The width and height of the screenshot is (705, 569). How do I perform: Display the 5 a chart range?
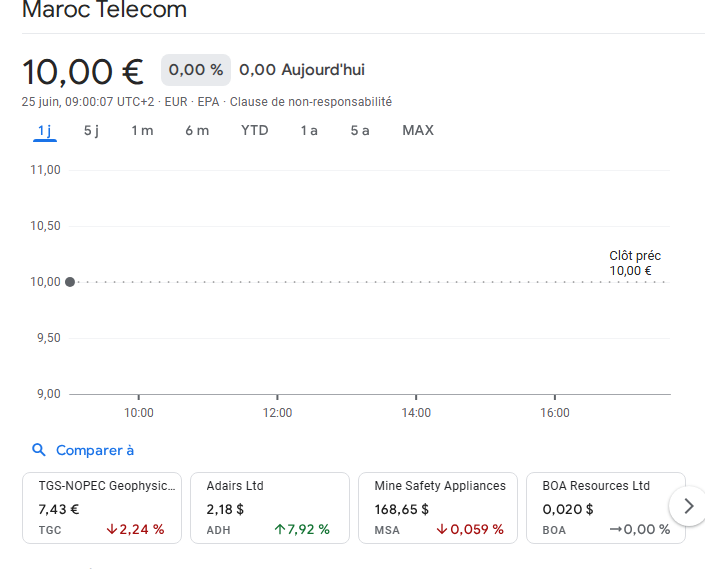coord(360,131)
